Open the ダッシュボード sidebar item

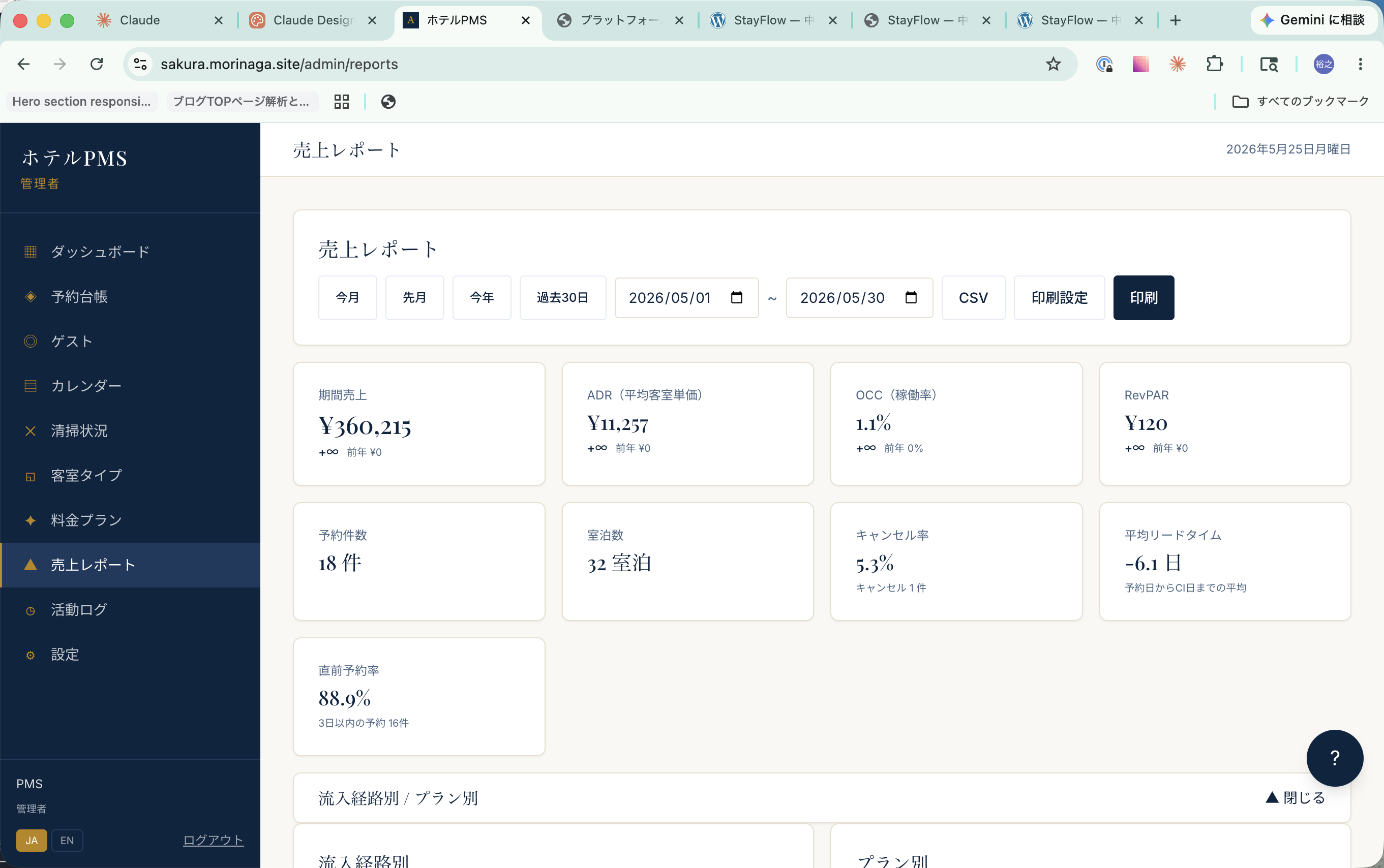[130, 252]
